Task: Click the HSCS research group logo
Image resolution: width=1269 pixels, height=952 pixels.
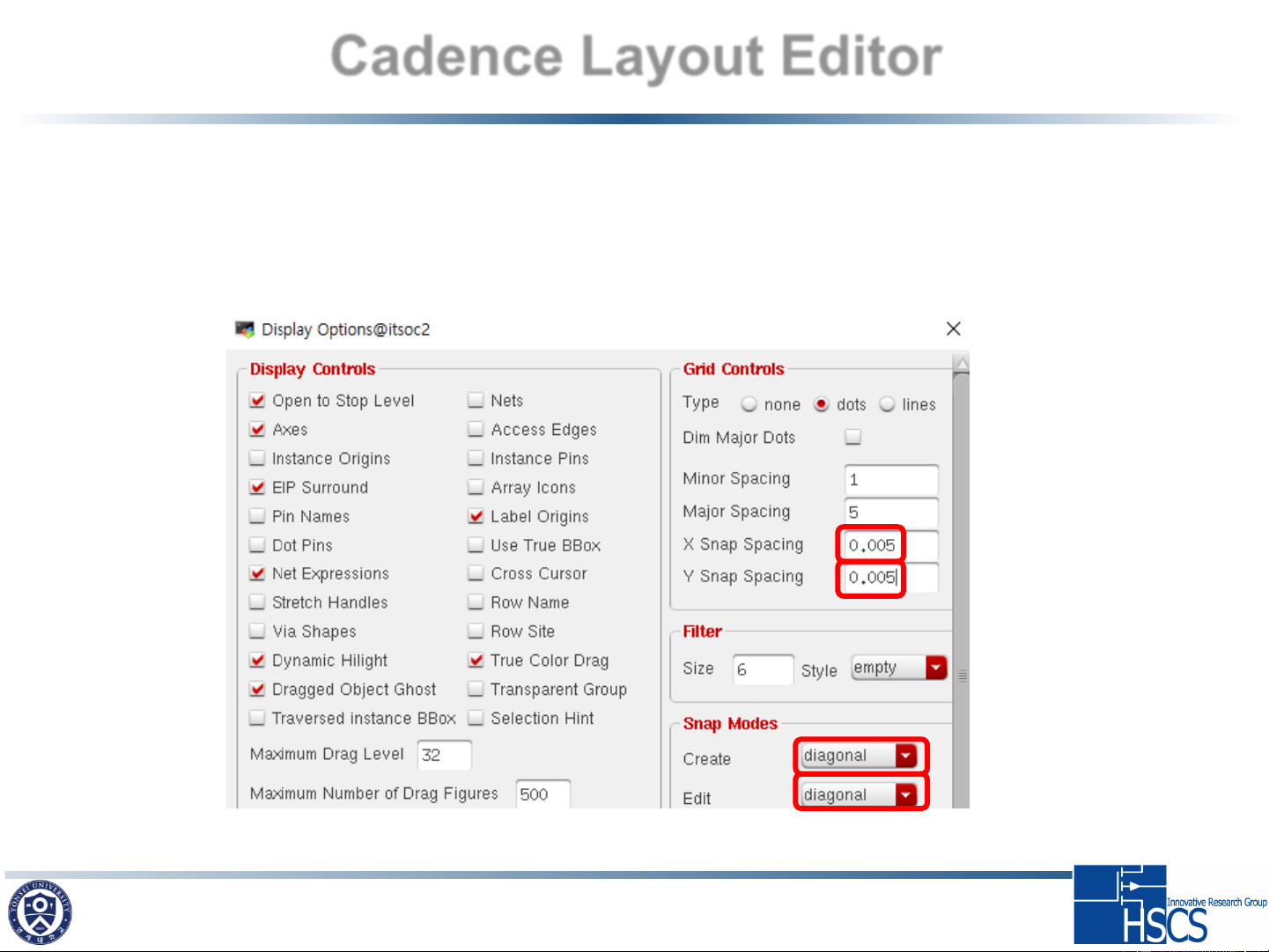Action: (x=1168, y=905)
